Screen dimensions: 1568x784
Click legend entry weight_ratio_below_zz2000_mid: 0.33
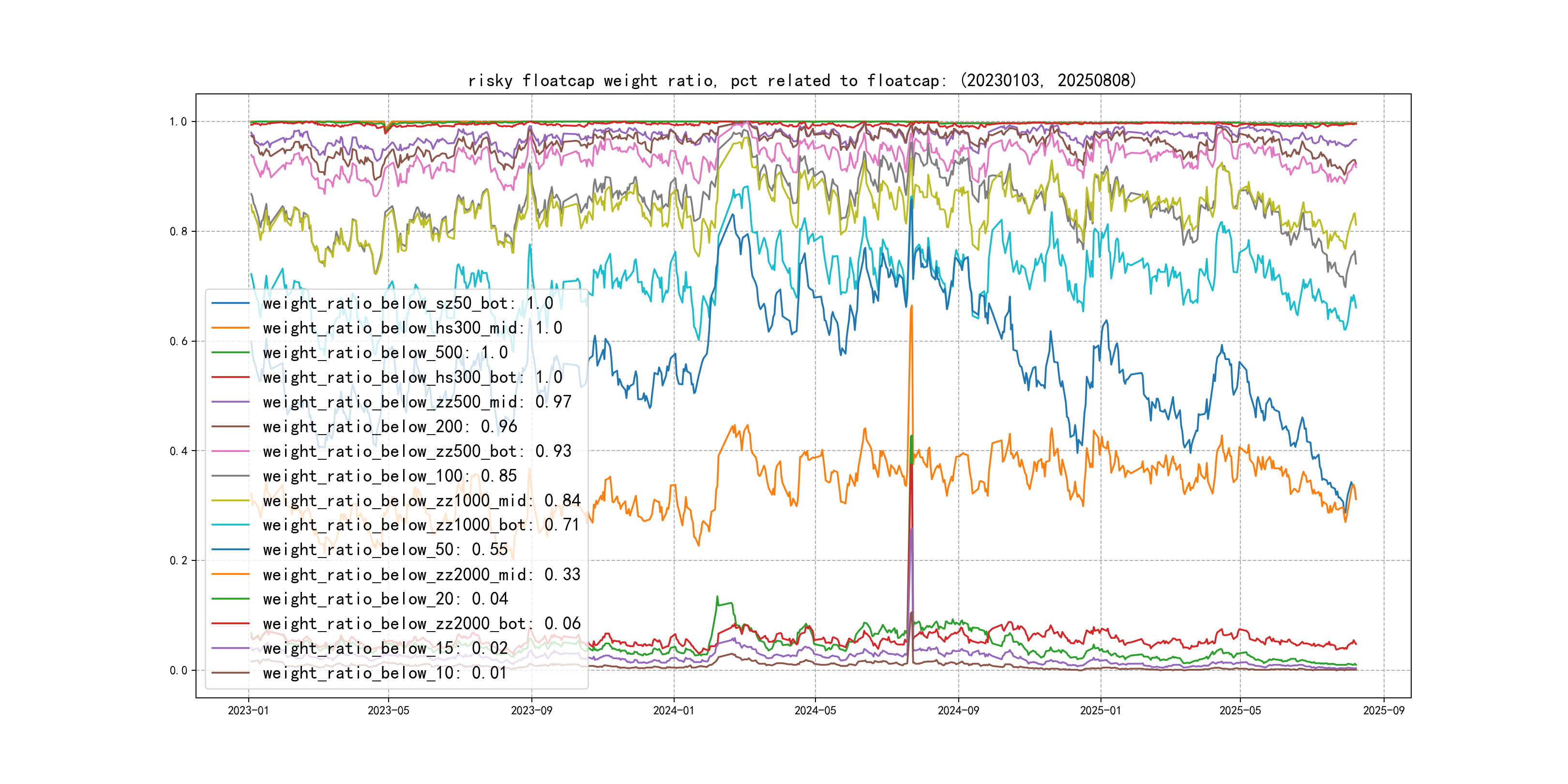tap(421, 574)
